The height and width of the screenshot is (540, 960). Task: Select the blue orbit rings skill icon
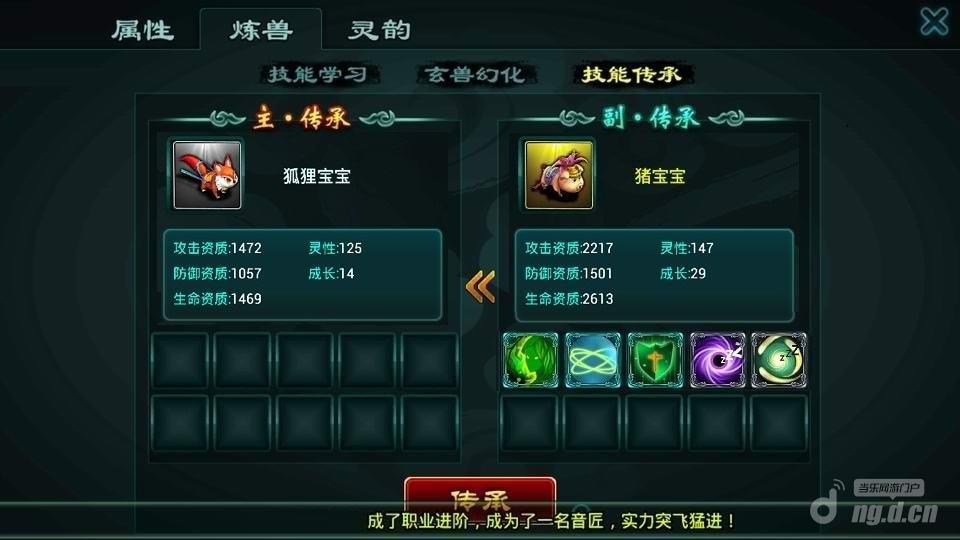click(x=593, y=360)
